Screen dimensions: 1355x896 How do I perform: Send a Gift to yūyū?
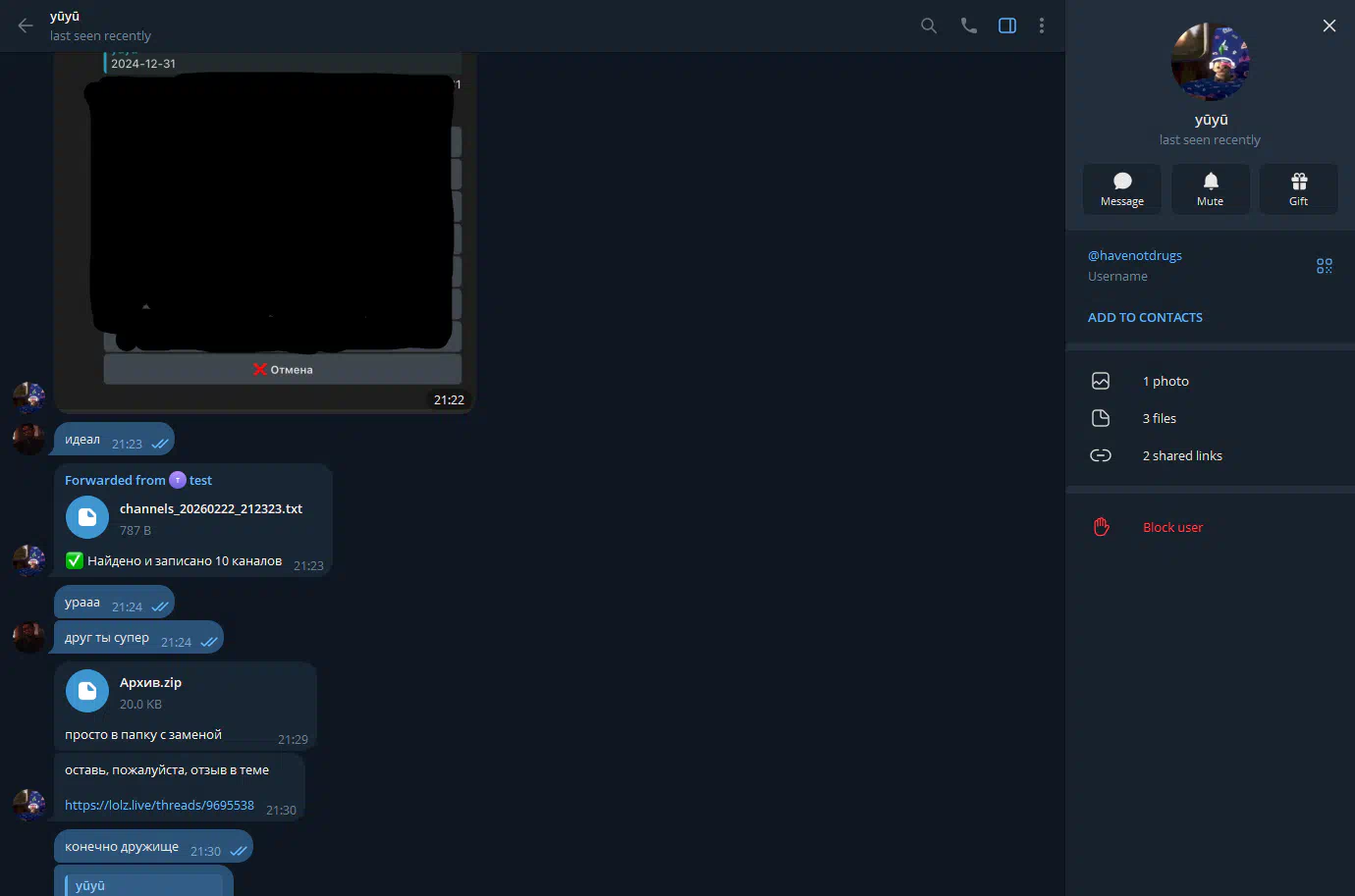(1298, 188)
